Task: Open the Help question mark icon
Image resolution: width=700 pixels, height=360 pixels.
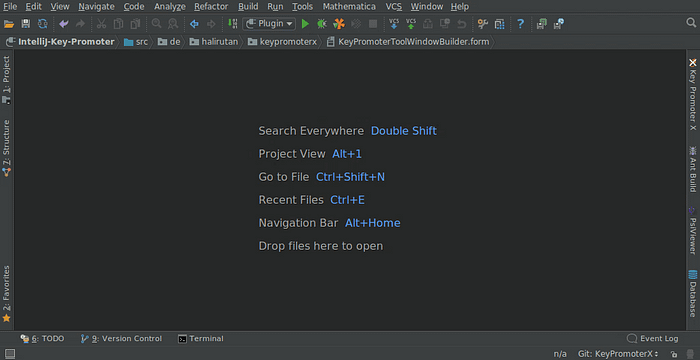Action: pos(520,24)
